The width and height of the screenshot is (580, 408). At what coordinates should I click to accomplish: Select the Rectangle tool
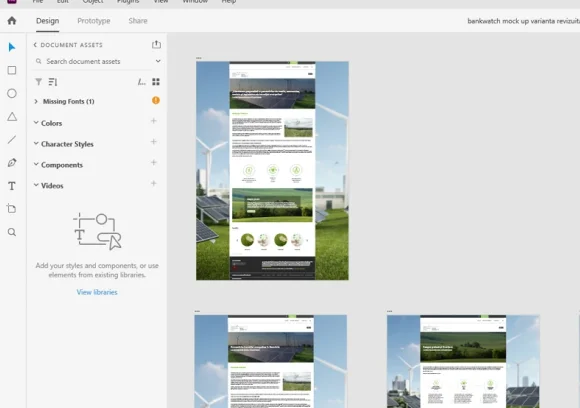(12, 70)
